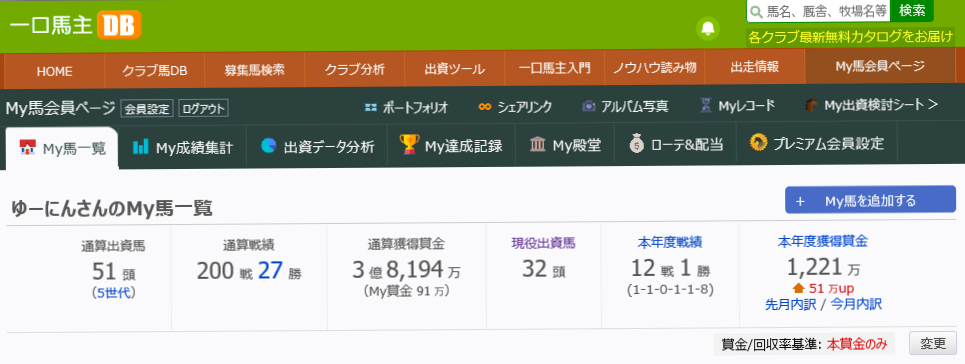The width and height of the screenshot is (965, 364).
Task: Click the blue 27 wins number
Action: click(270, 270)
